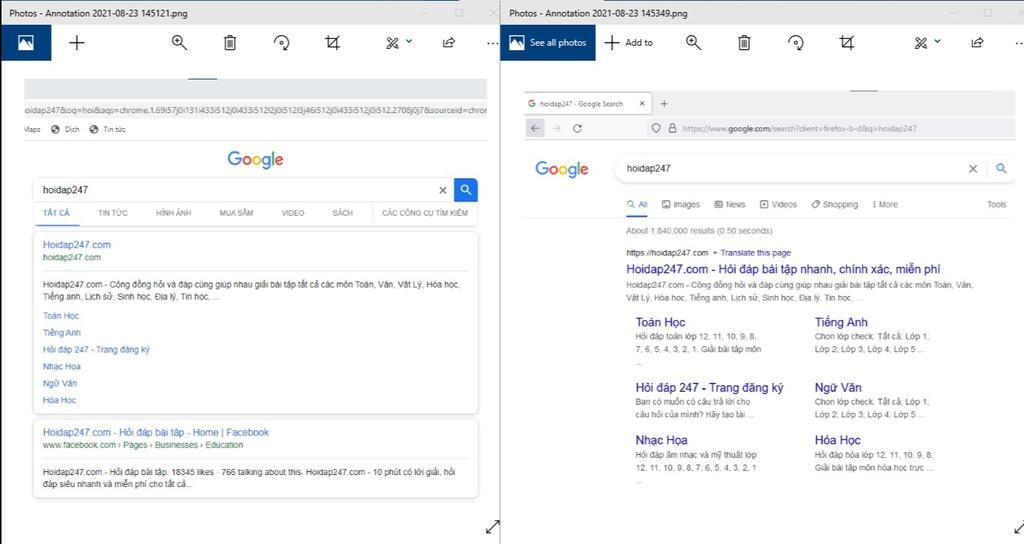Select MUA SẮM tab

[x=236, y=213]
